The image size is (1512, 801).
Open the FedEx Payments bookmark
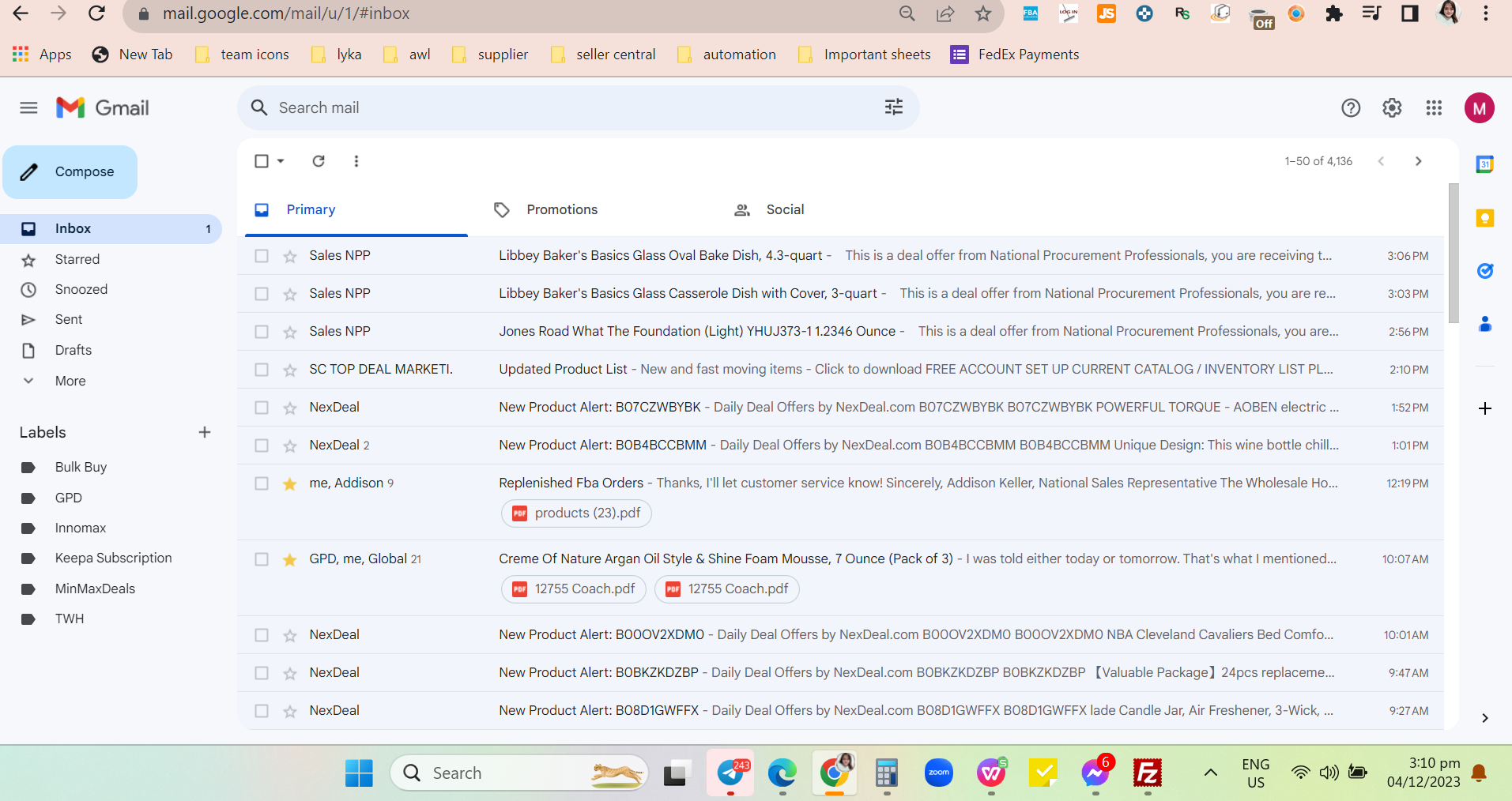[1015, 55]
